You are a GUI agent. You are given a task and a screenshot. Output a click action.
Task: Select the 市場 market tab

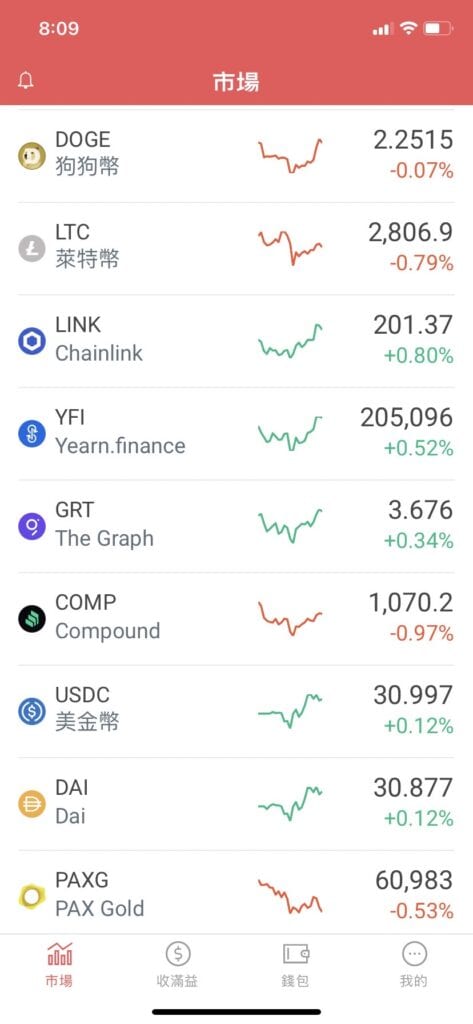(59, 965)
